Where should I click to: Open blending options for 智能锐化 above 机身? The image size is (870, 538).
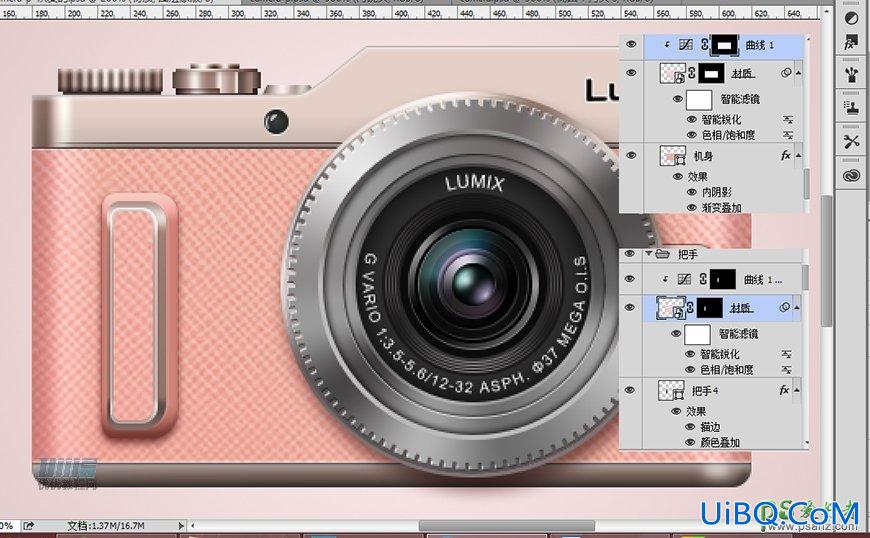click(788, 119)
